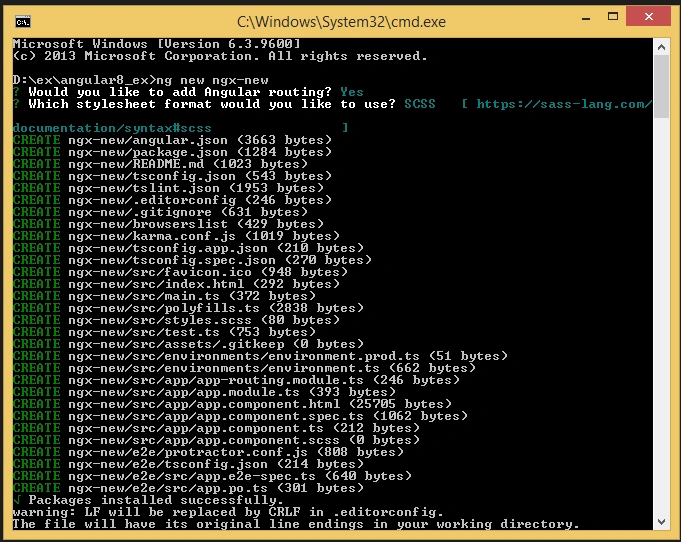Click the e2e/protractor.conf.js line
The height and width of the screenshot is (542, 681).
208,453
